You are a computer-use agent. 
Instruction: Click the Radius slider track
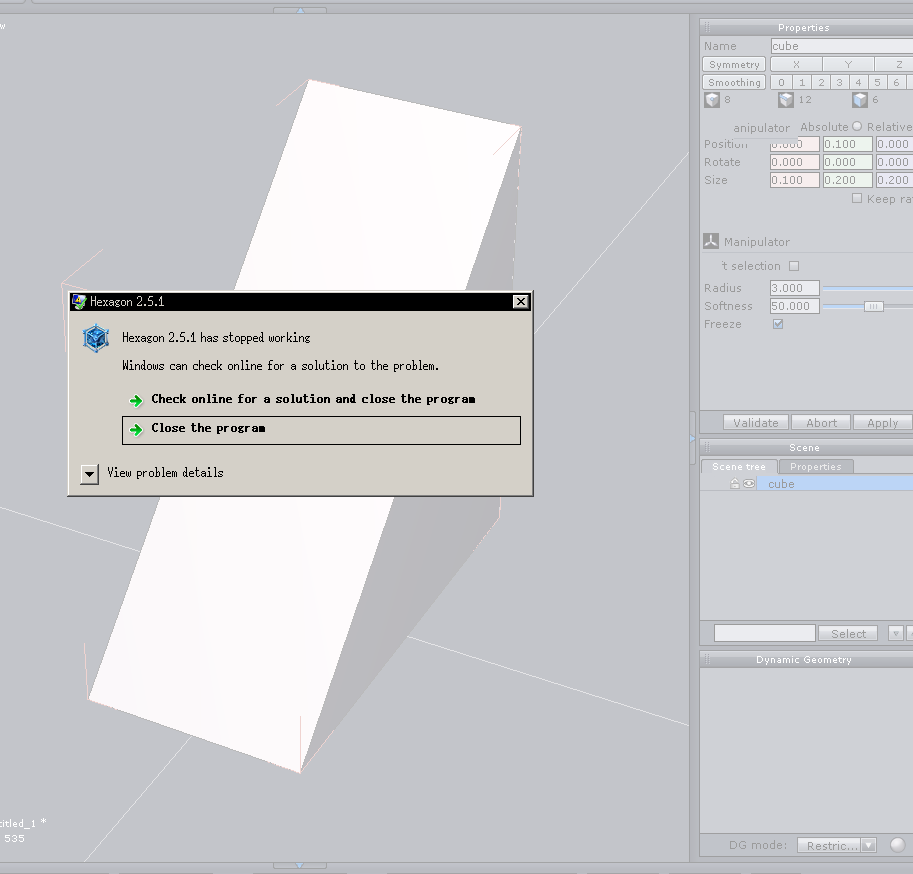tap(868, 288)
